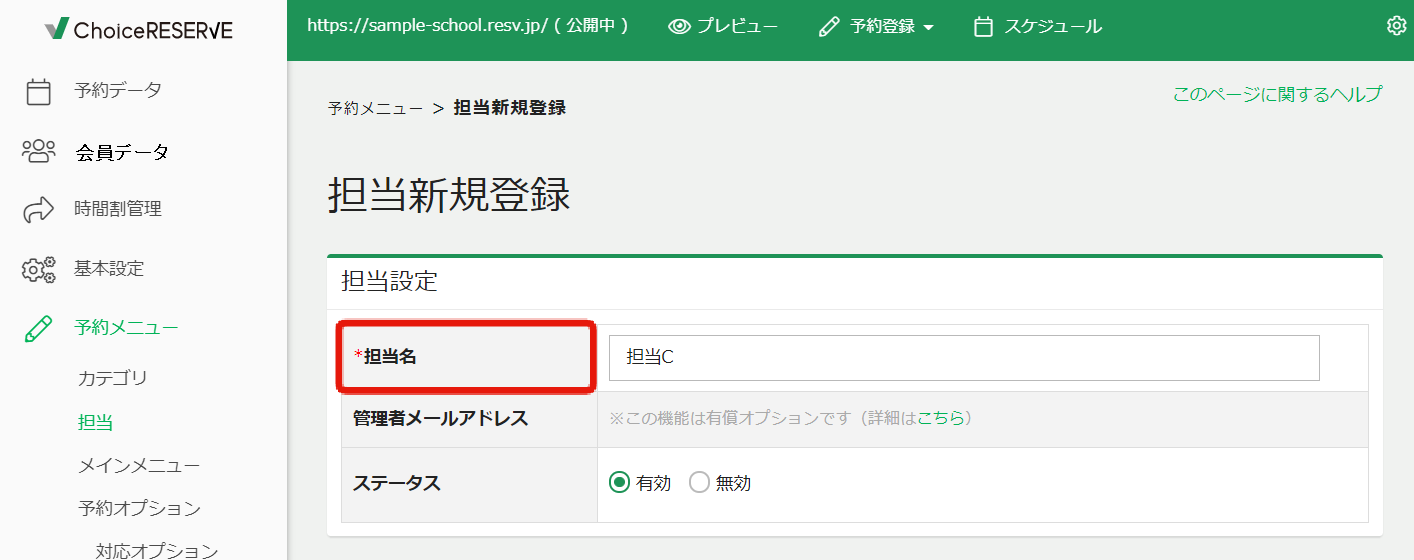This screenshot has width=1414, height=560.
Task: Select 予約オプション in the sidebar
Action: 139,508
